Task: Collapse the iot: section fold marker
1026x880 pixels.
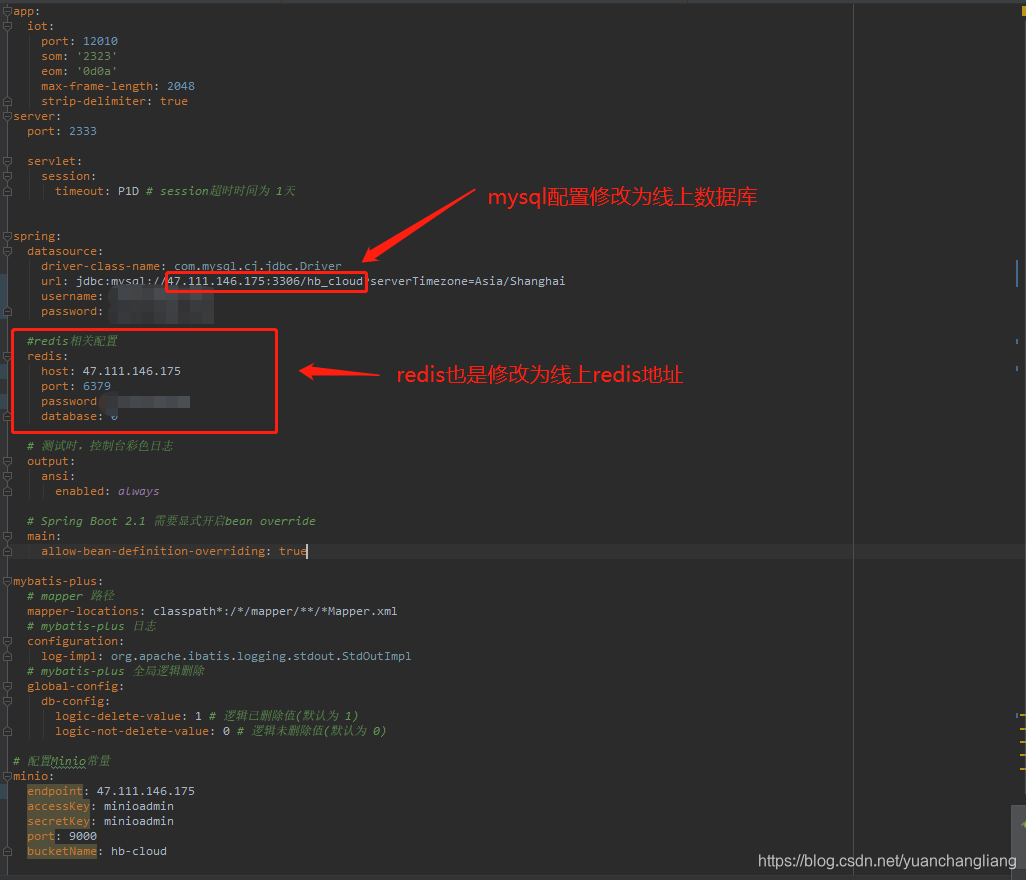Action: (7, 26)
